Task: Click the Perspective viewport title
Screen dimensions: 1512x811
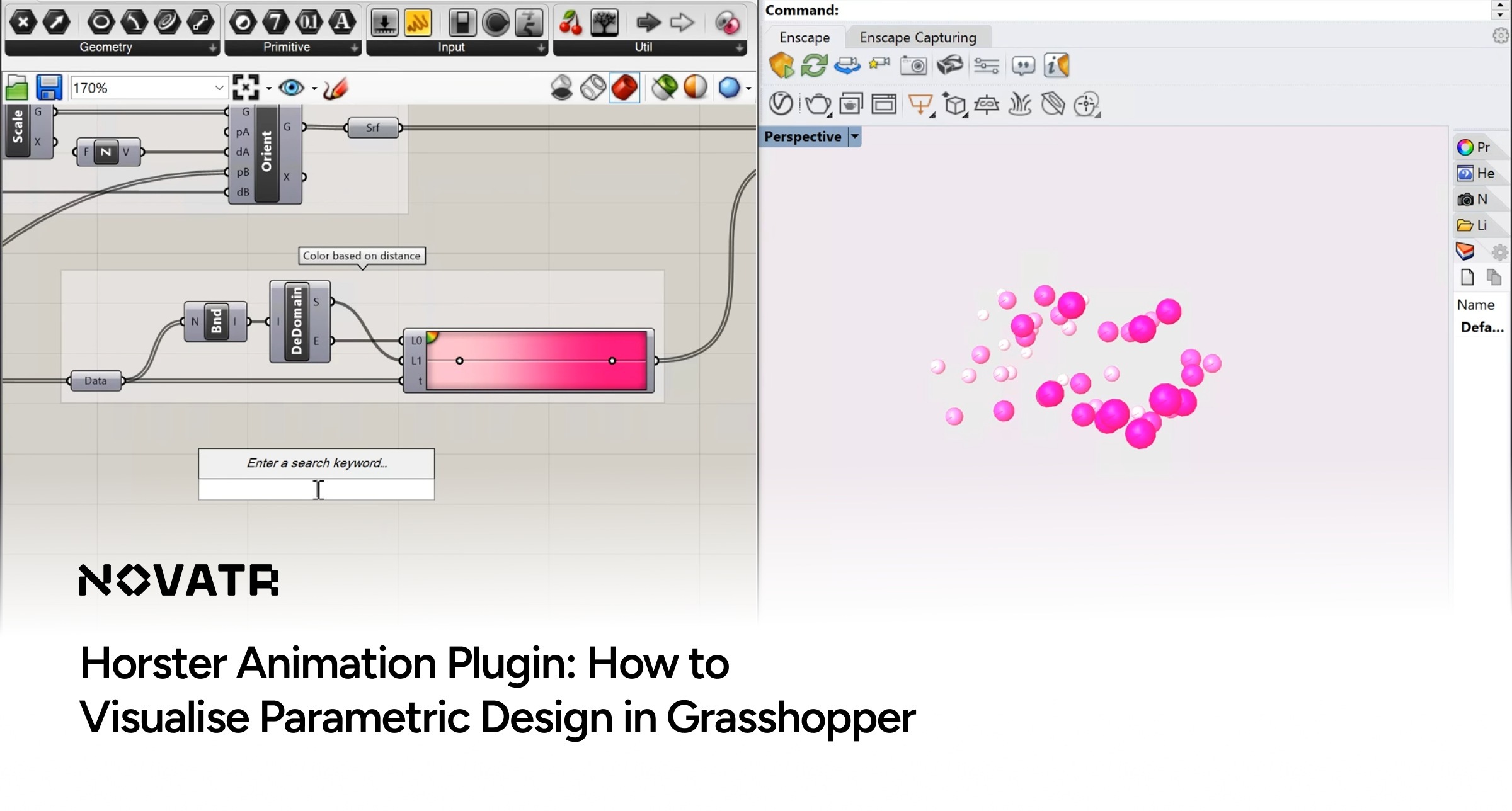Action: (803, 137)
